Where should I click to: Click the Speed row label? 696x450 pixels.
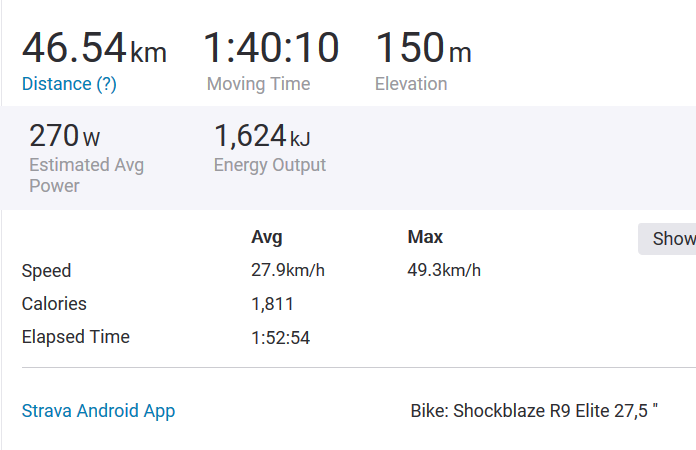click(x=47, y=271)
